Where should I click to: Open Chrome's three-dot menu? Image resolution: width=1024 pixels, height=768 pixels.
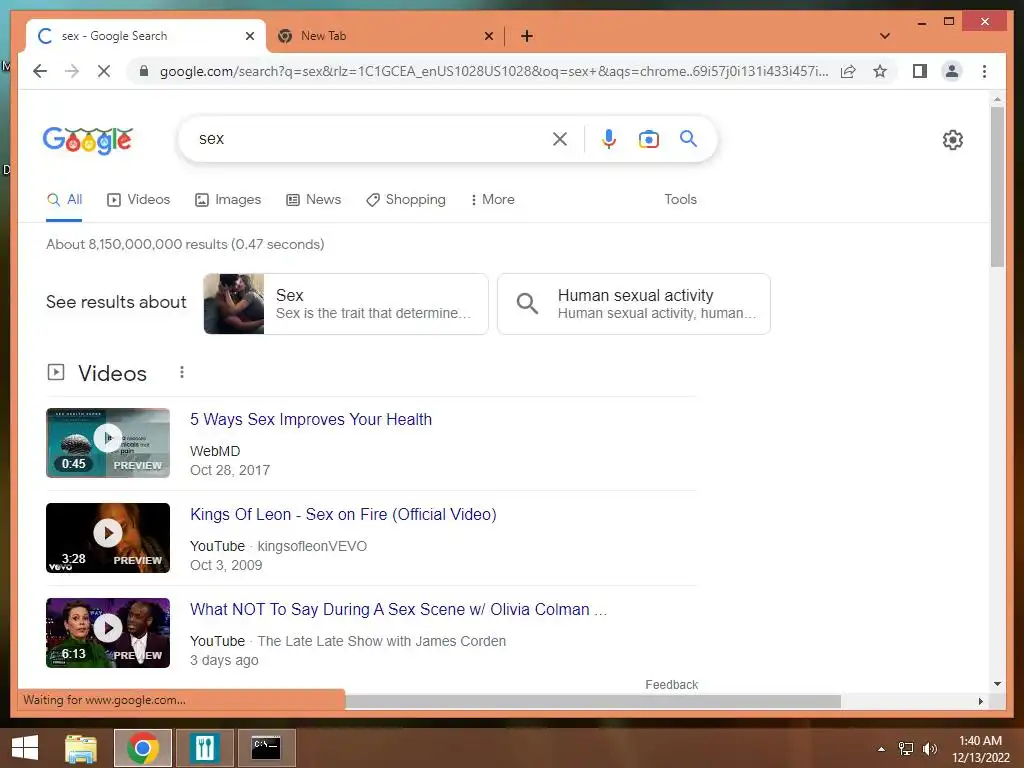(984, 71)
